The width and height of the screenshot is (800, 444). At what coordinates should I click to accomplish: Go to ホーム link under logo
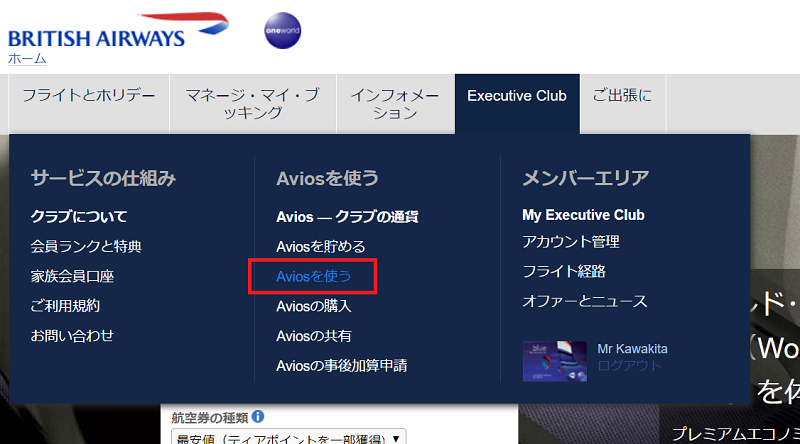click(27, 59)
